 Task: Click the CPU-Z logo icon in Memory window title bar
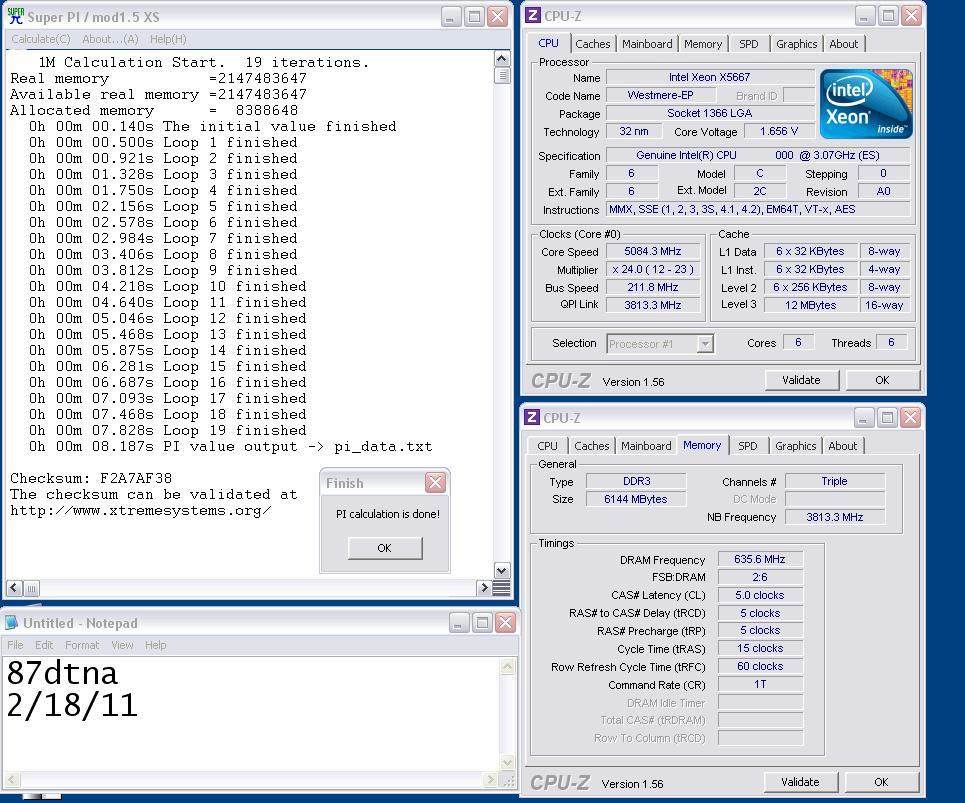click(x=532, y=417)
